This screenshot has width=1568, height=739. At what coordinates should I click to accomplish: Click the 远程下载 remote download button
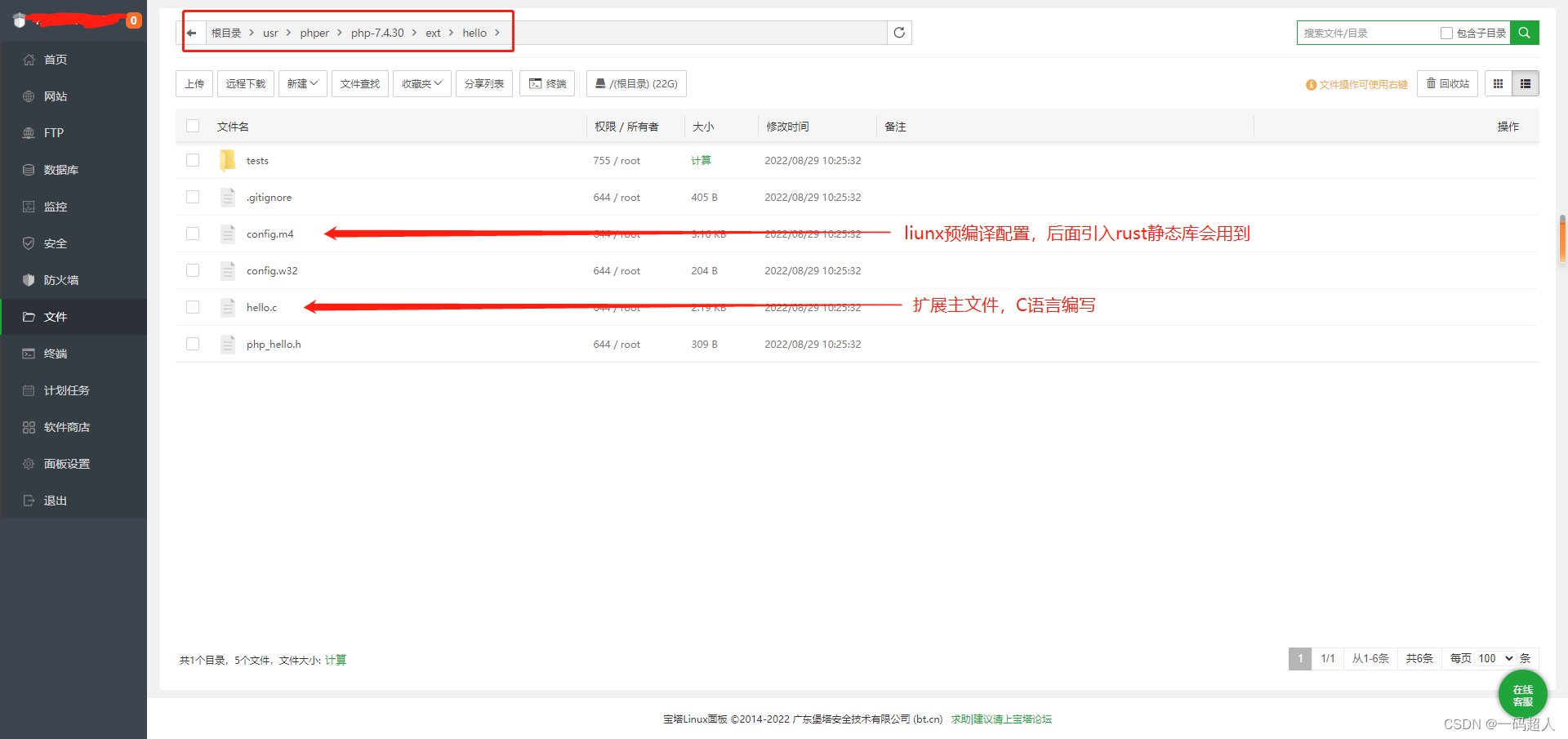coord(246,83)
